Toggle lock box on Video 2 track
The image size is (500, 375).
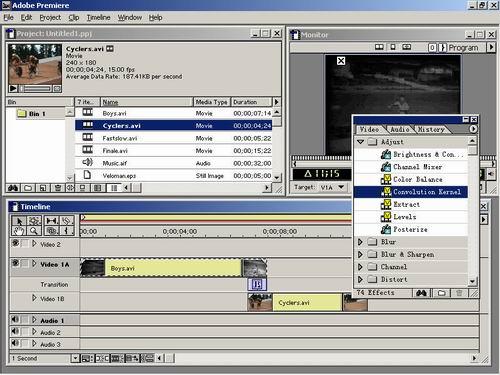(x=25, y=244)
